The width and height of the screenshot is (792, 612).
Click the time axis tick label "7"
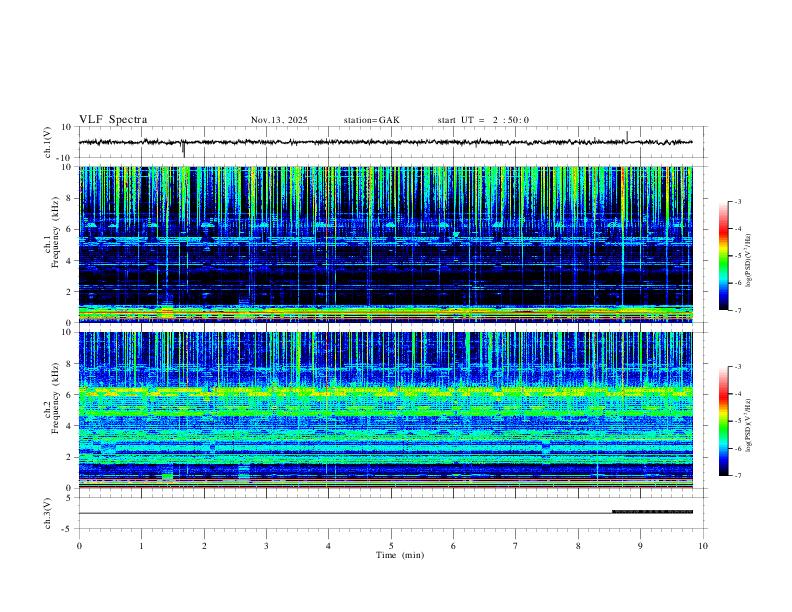[x=516, y=546]
